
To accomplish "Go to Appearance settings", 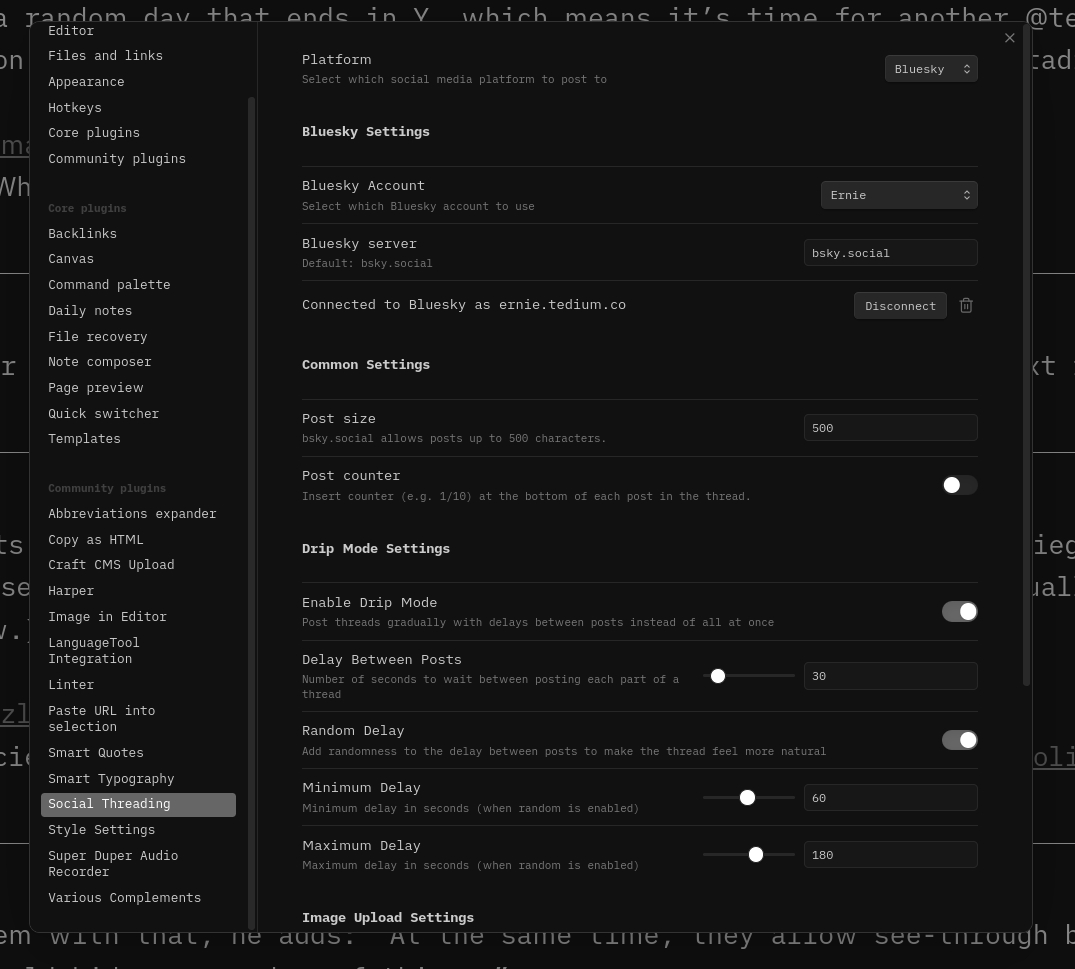I will [86, 82].
